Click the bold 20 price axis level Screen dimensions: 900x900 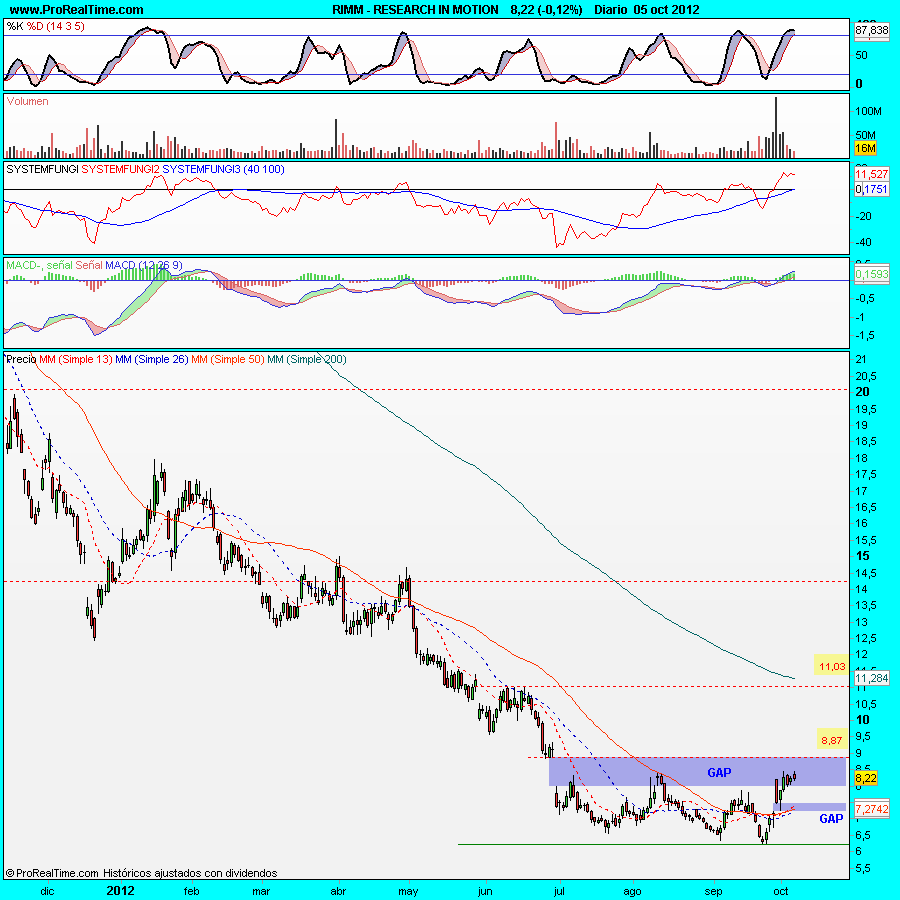click(x=862, y=391)
